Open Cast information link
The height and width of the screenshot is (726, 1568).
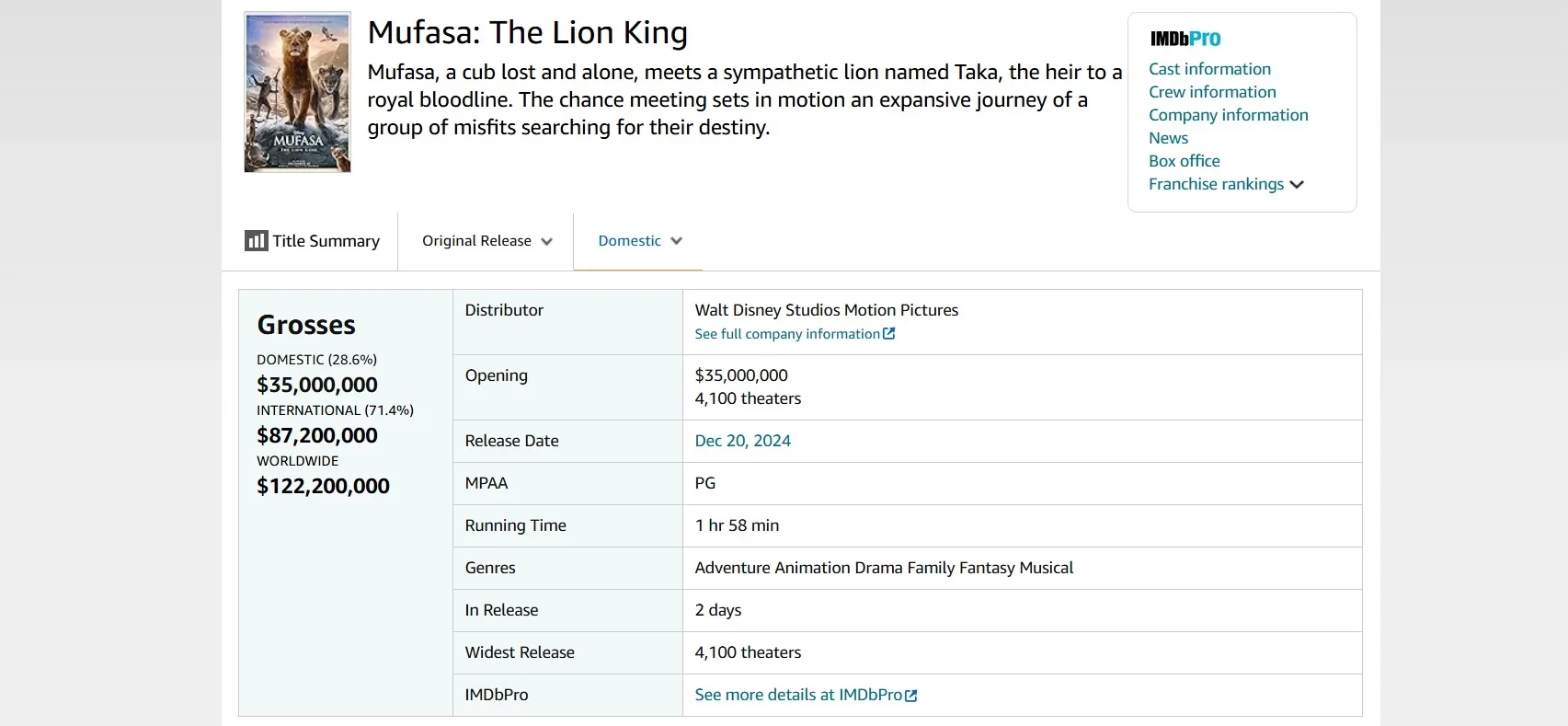click(1209, 69)
